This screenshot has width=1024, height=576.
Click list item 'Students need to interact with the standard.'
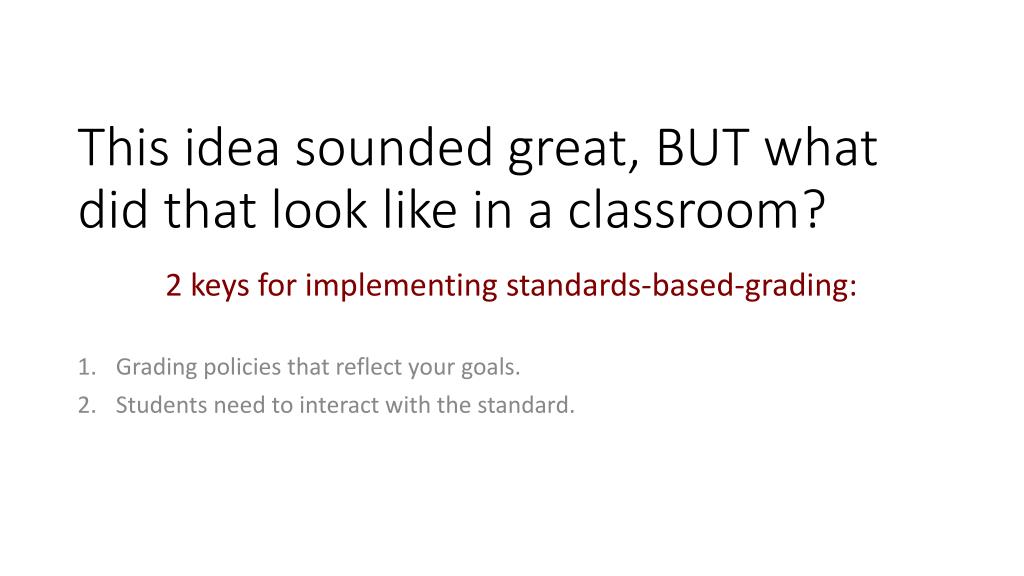click(x=345, y=405)
